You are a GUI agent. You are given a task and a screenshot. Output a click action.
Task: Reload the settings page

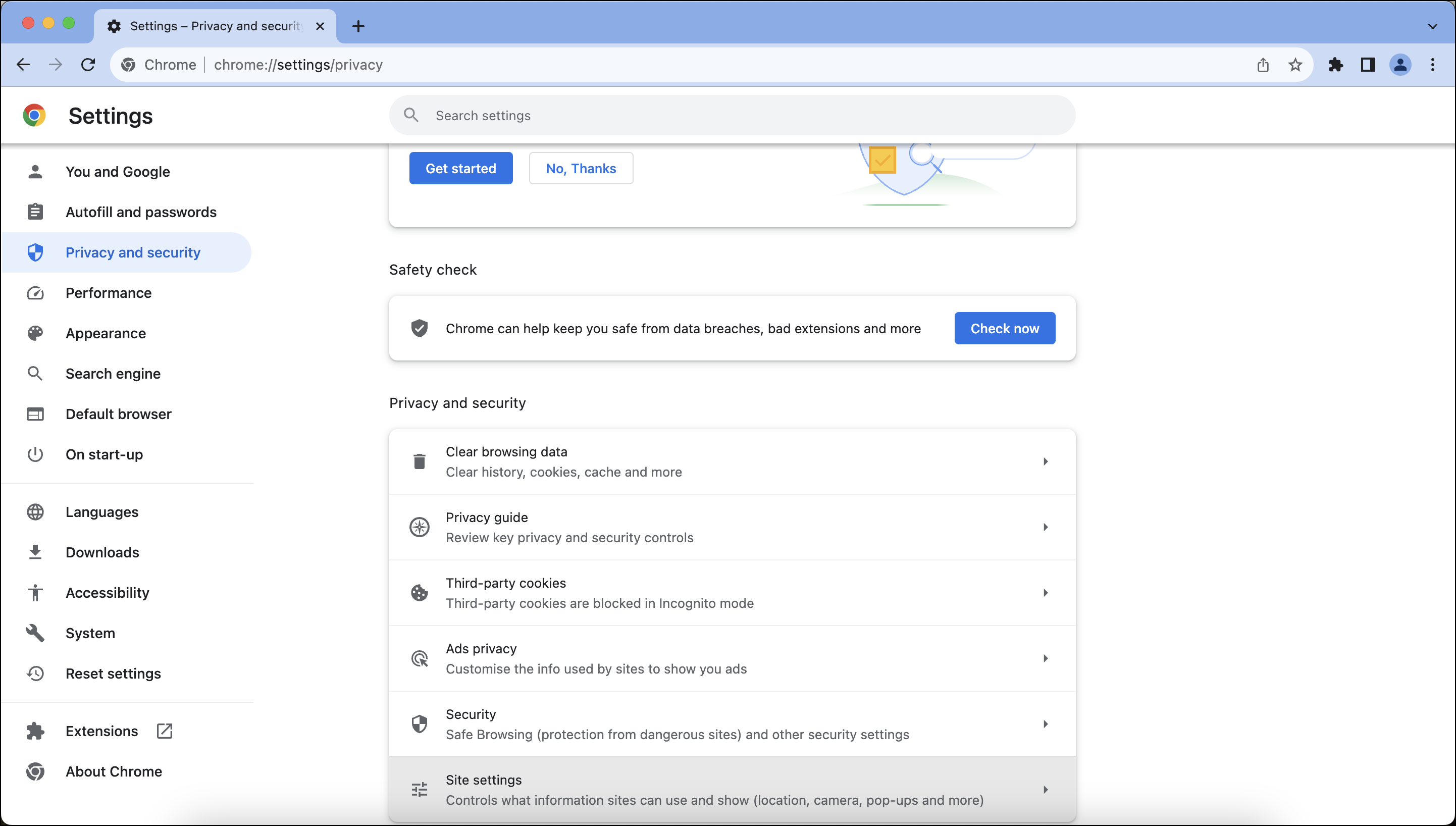pos(88,65)
